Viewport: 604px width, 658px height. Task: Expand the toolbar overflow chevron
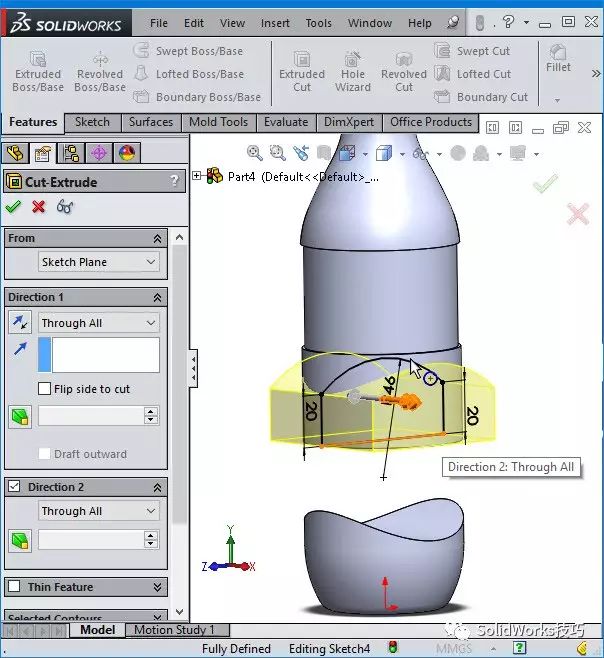[x=596, y=74]
